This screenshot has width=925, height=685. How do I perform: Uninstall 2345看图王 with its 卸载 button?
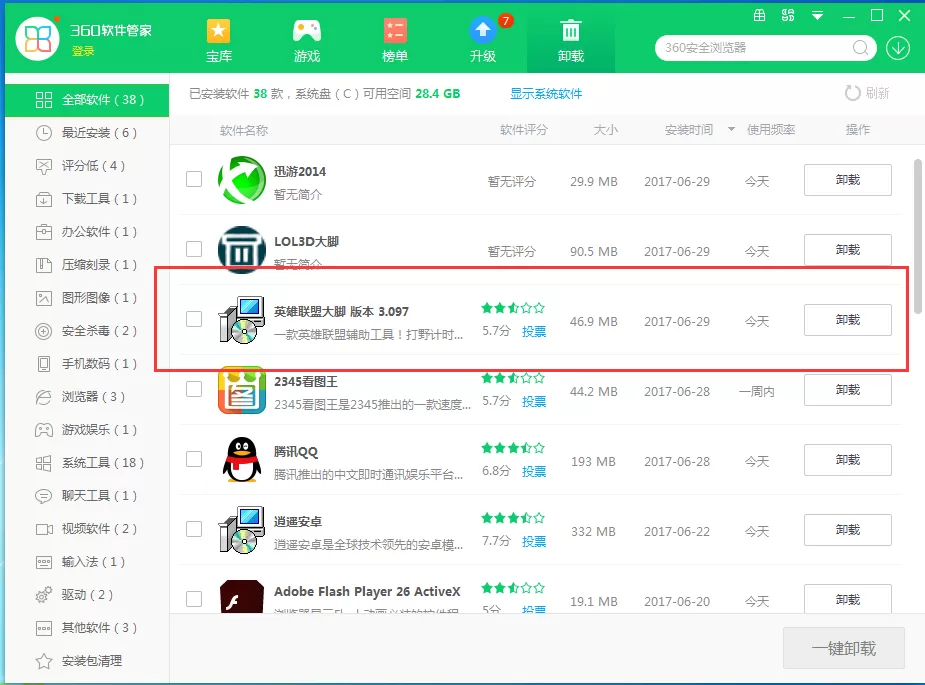click(848, 390)
